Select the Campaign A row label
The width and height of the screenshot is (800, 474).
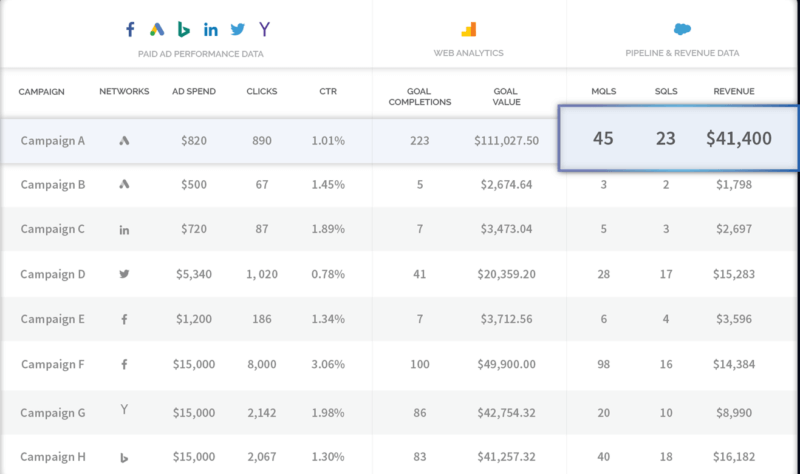click(x=53, y=141)
